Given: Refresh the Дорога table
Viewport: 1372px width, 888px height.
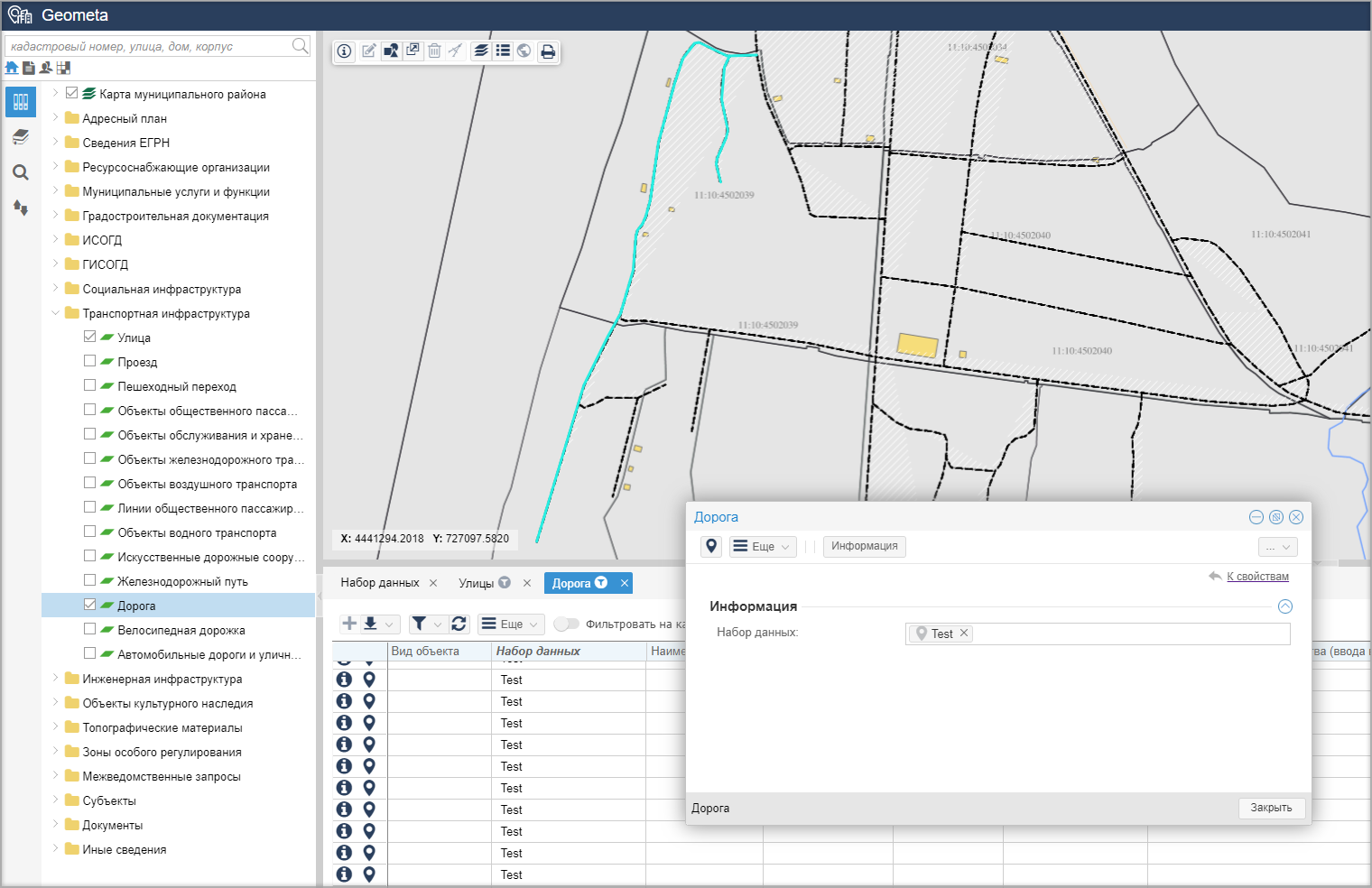Looking at the screenshot, I should [x=459, y=624].
